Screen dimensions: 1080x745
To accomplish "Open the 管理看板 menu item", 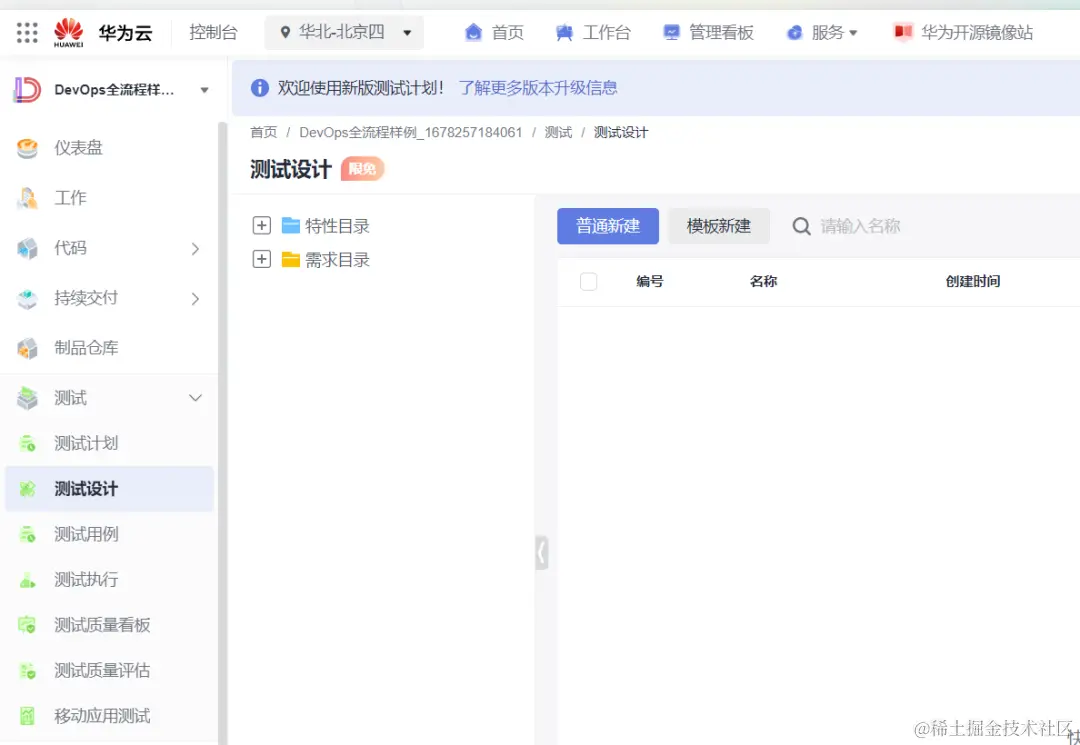I will coord(721,31).
